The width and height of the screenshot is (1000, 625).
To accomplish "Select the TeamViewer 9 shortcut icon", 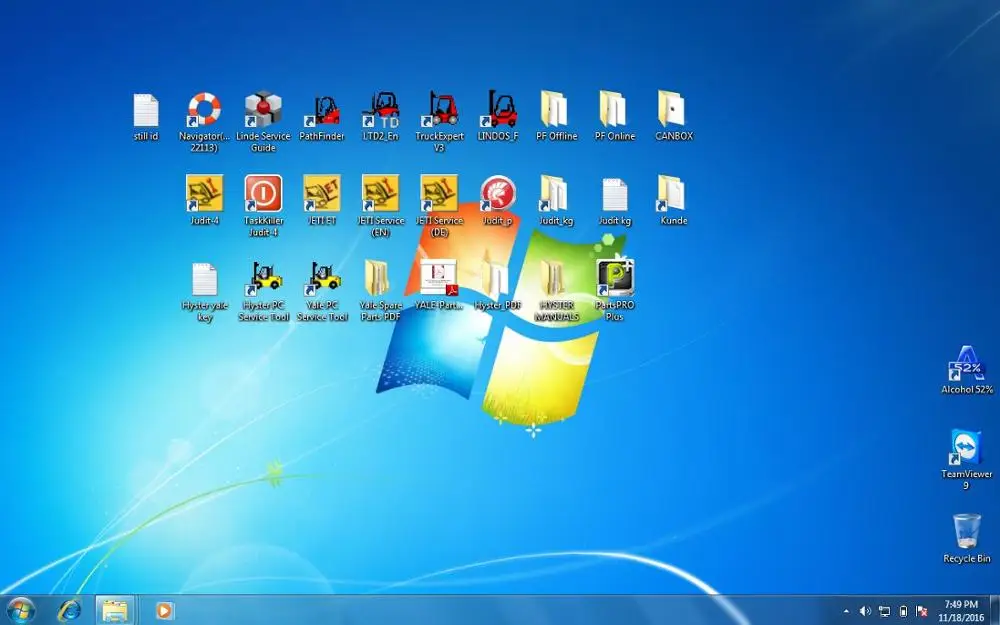I will [x=967, y=448].
